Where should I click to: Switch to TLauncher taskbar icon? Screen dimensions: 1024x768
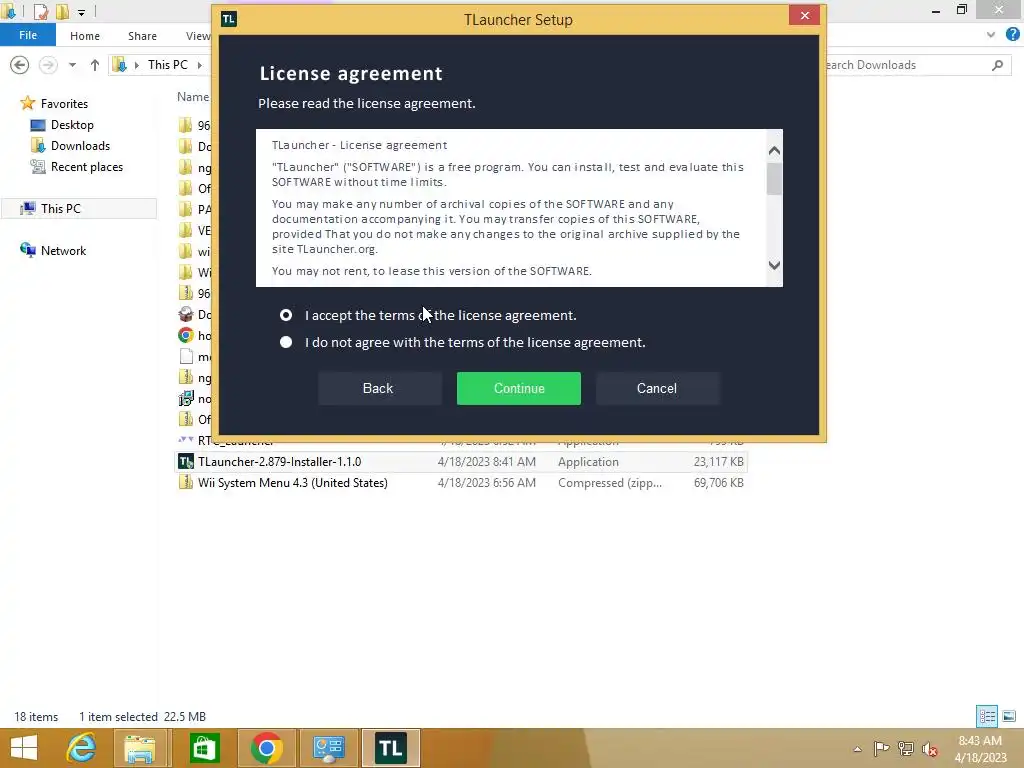(x=391, y=748)
